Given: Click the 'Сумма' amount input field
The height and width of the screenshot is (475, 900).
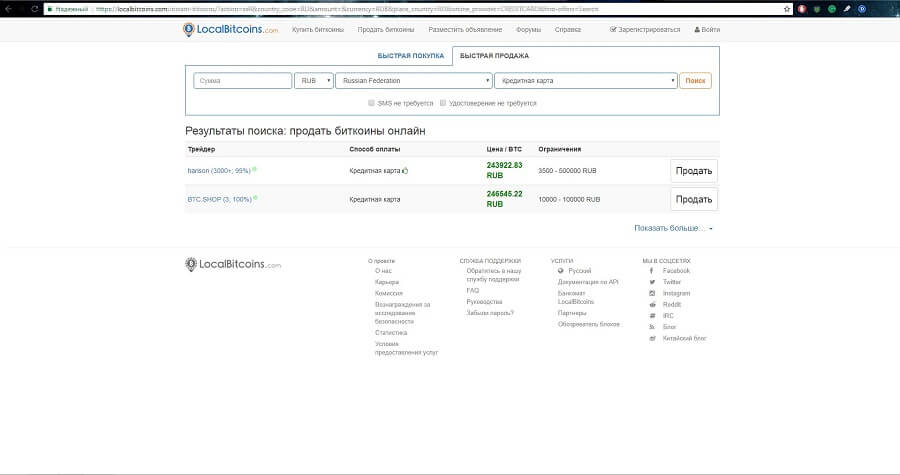Looking at the screenshot, I should tap(242, 81).
